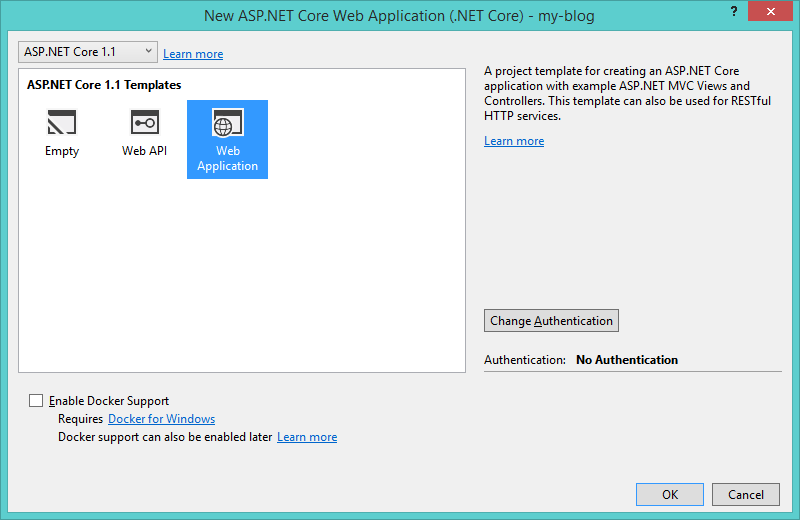Enable Docker Support checkbox
Screen dimensions: 800x520
tap(36, 401)
